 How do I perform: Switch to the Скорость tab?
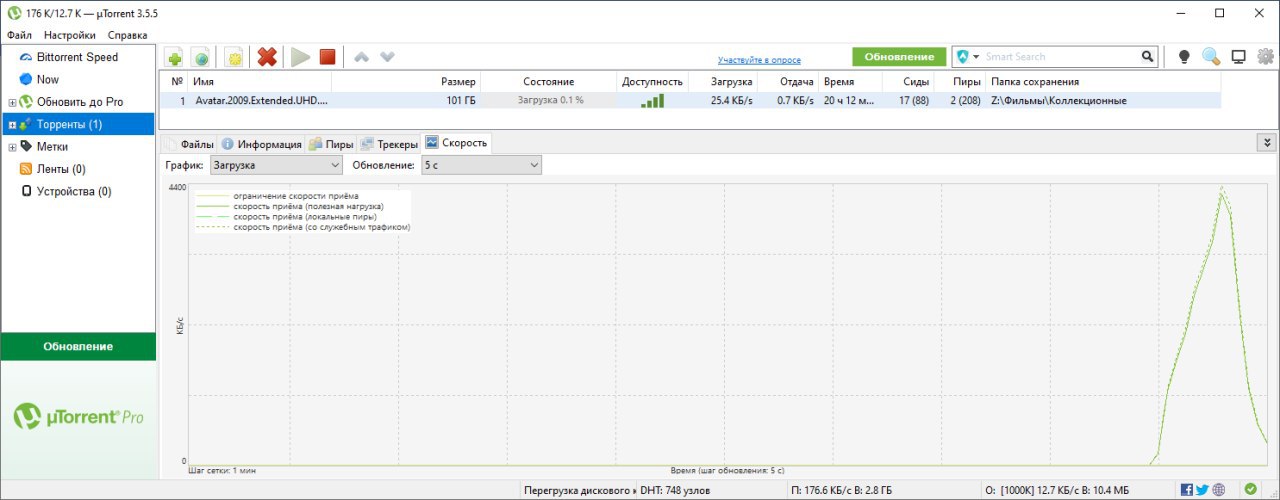pyautogui.click(x=457, y=143)
